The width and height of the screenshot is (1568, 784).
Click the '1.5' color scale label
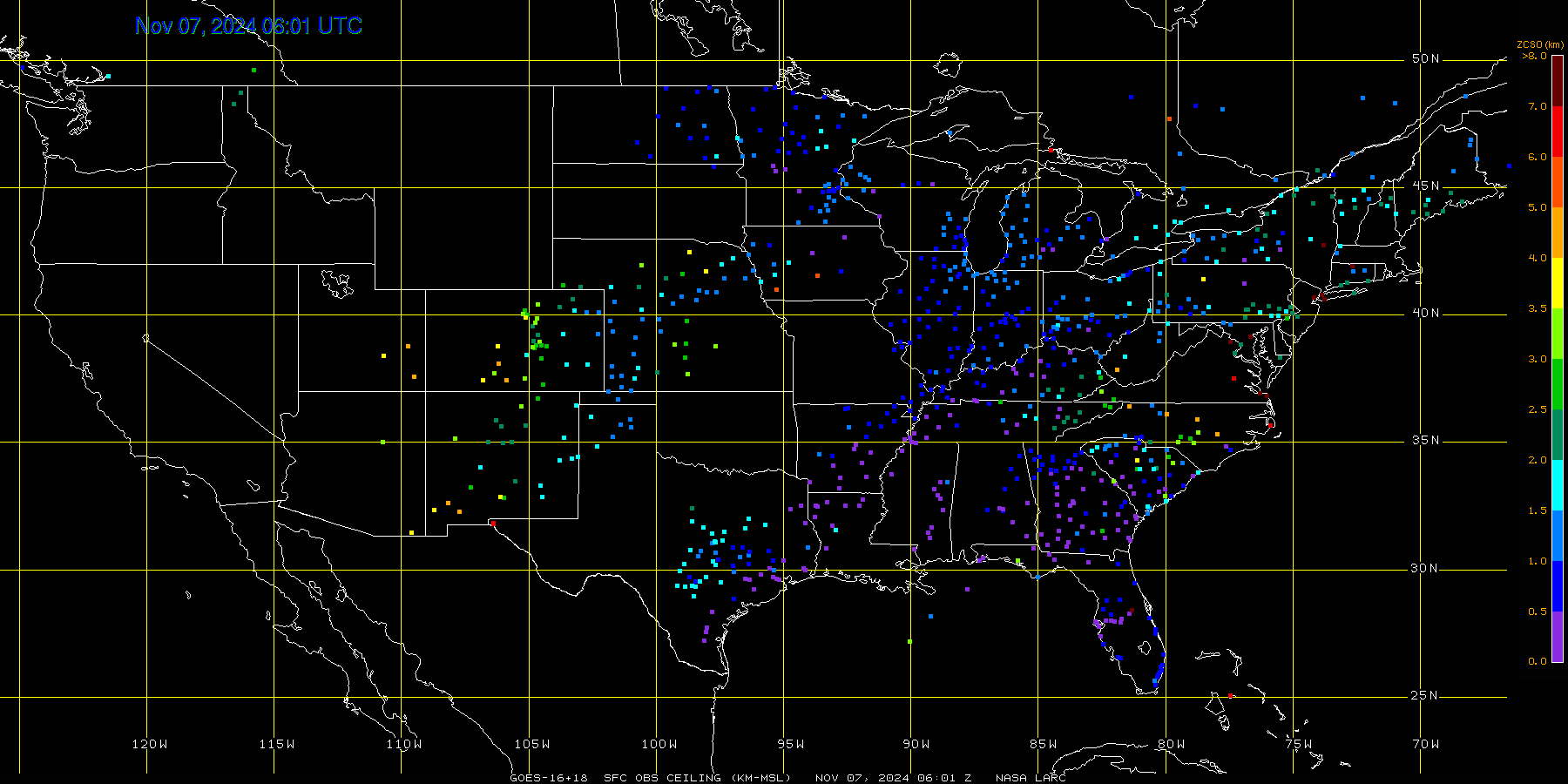(x=1538, y=510)
